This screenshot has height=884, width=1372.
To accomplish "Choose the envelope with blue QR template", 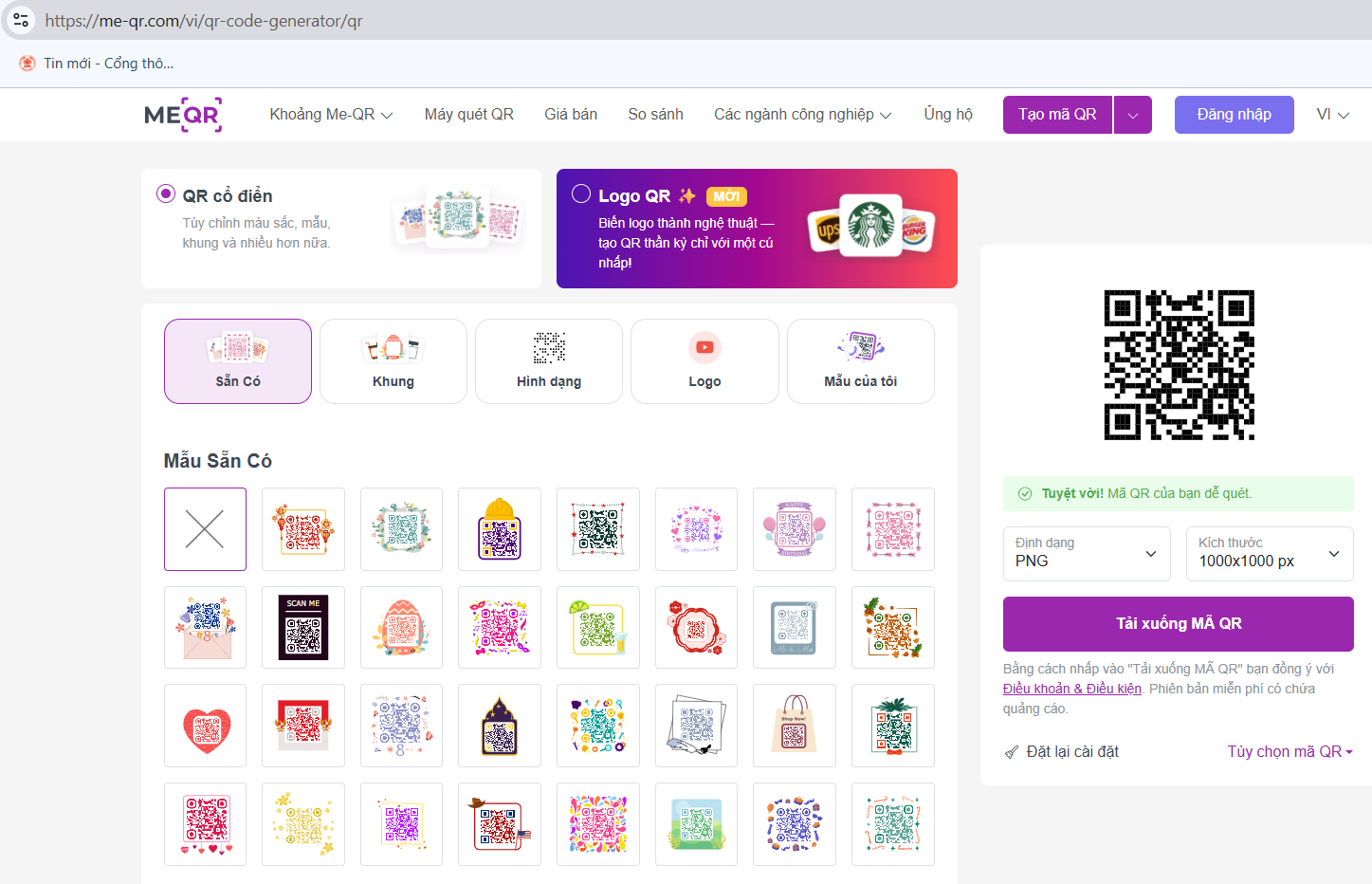I will coord(205,628).
